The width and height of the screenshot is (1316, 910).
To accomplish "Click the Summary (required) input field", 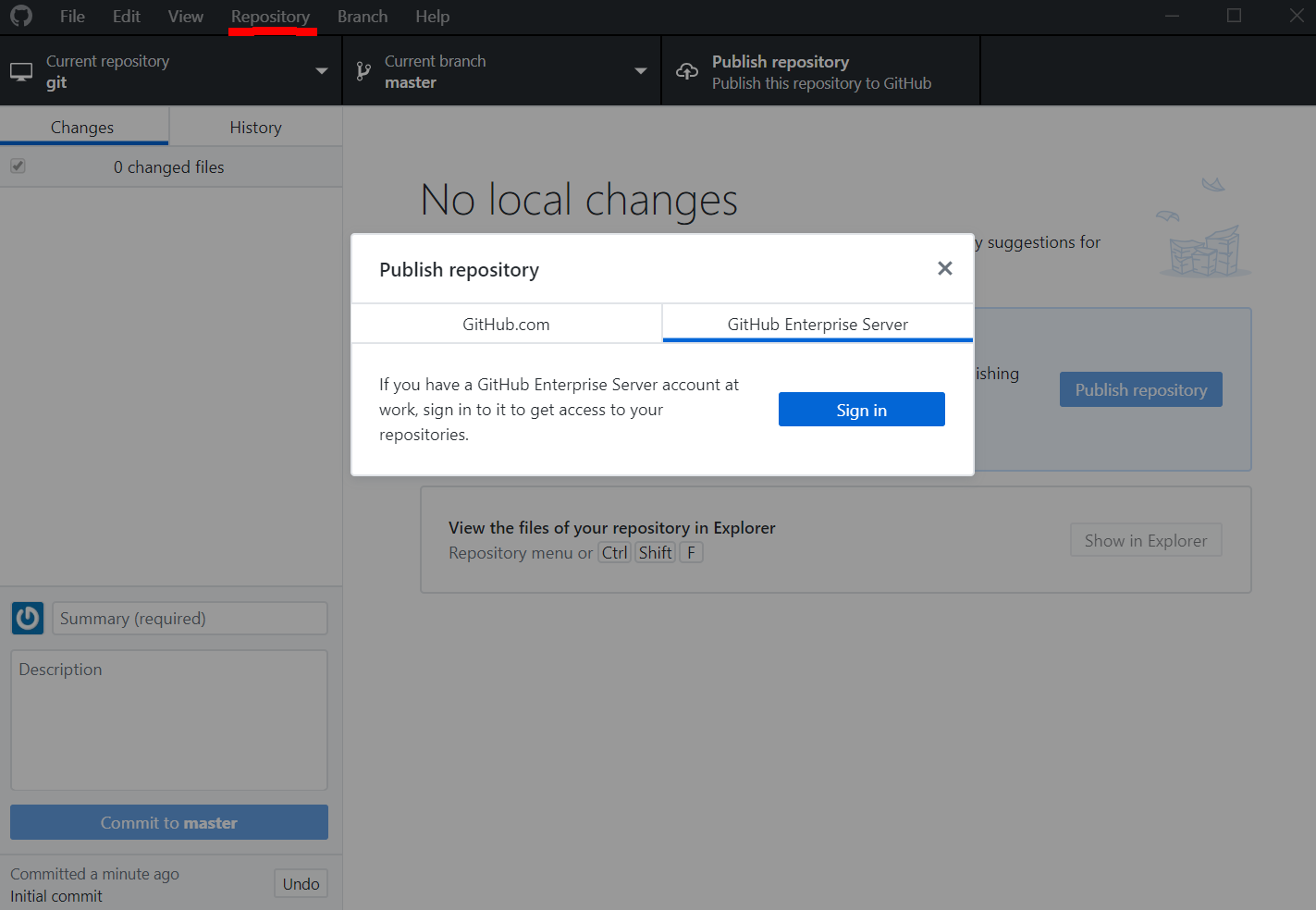I will (190, 619).
